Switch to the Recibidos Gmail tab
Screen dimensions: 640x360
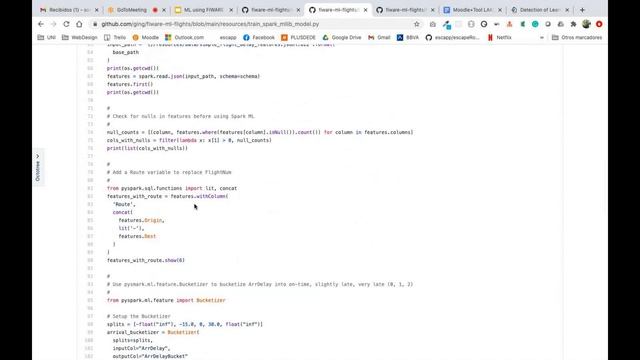[69, 10]
